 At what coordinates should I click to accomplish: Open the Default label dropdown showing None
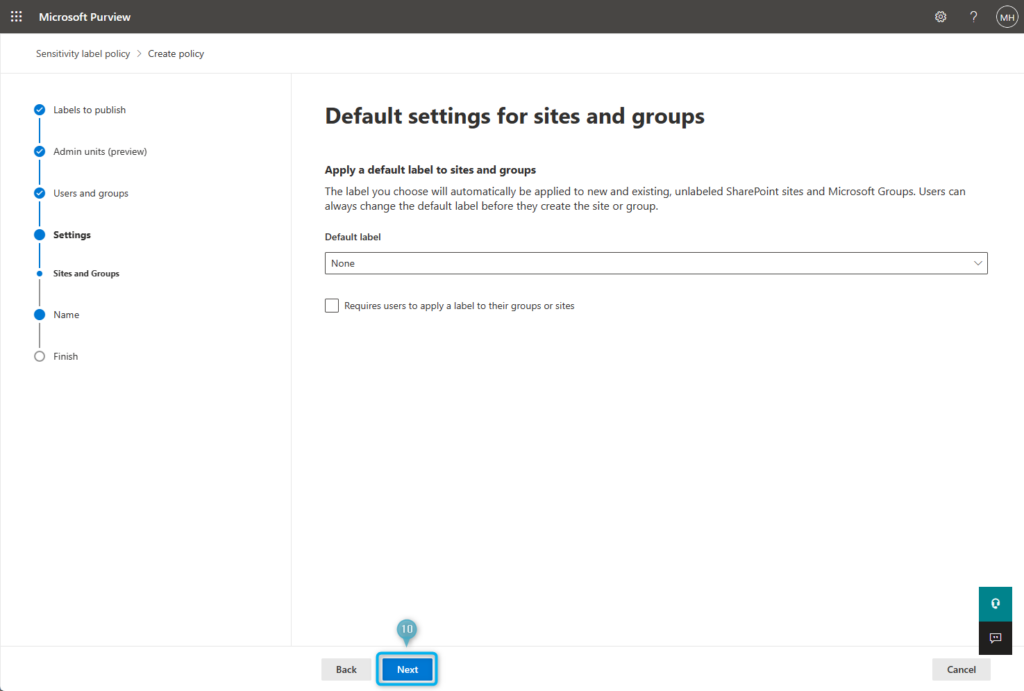tap(656, 263)
